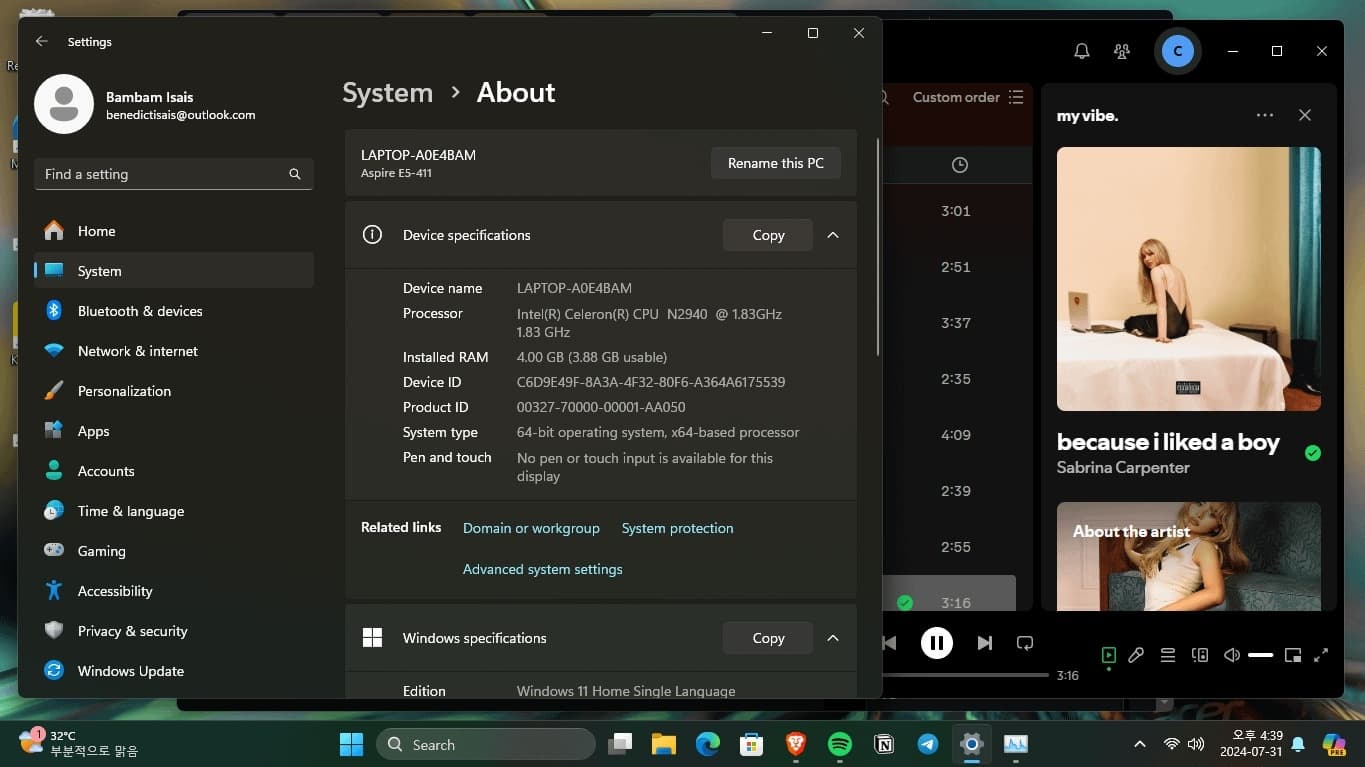Screen dimensions: 1365x767
Task: Copy Windows specifications
Action: tap(768, 638)
